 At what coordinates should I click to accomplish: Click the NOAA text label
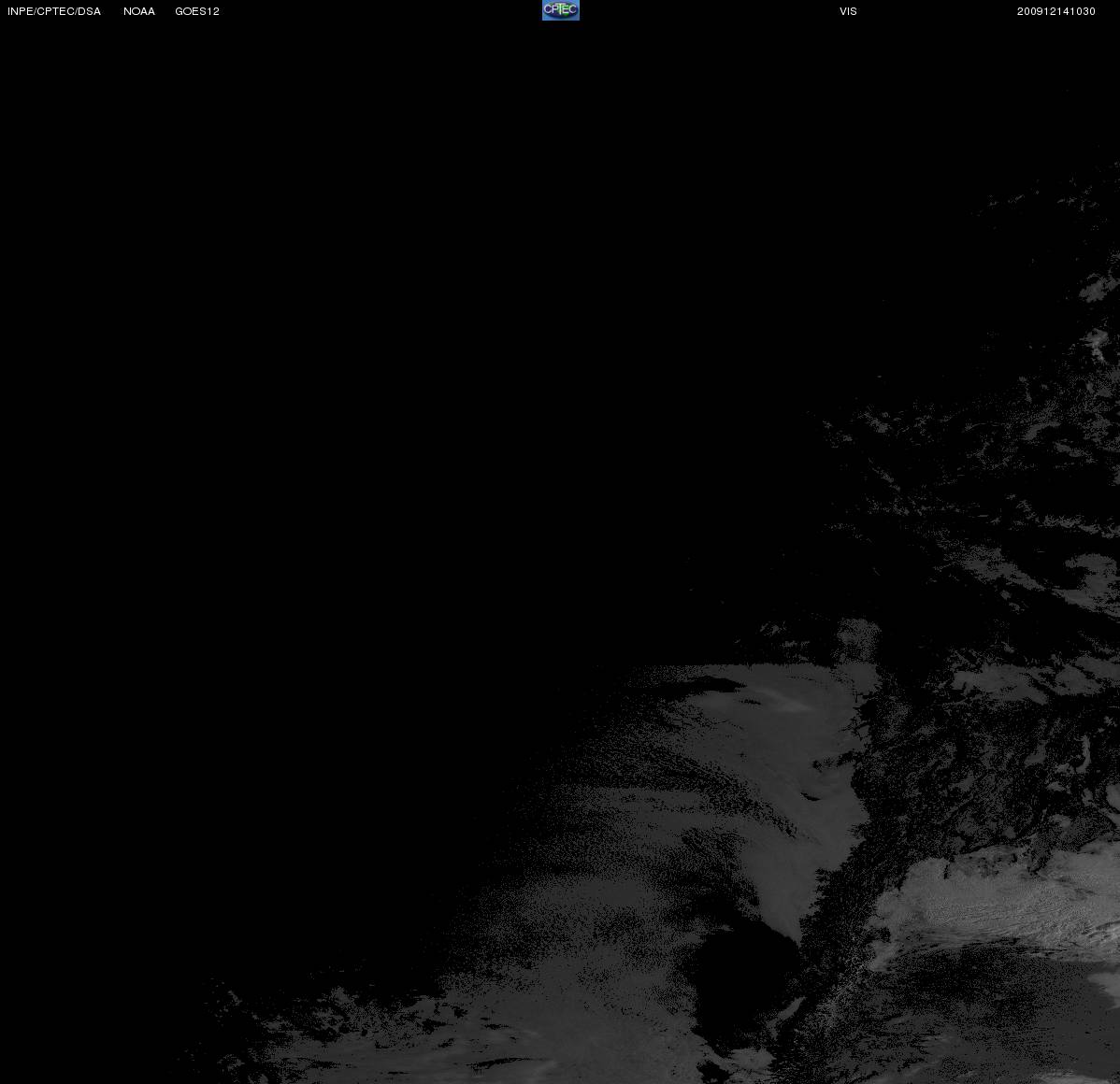tap(139, 11)
